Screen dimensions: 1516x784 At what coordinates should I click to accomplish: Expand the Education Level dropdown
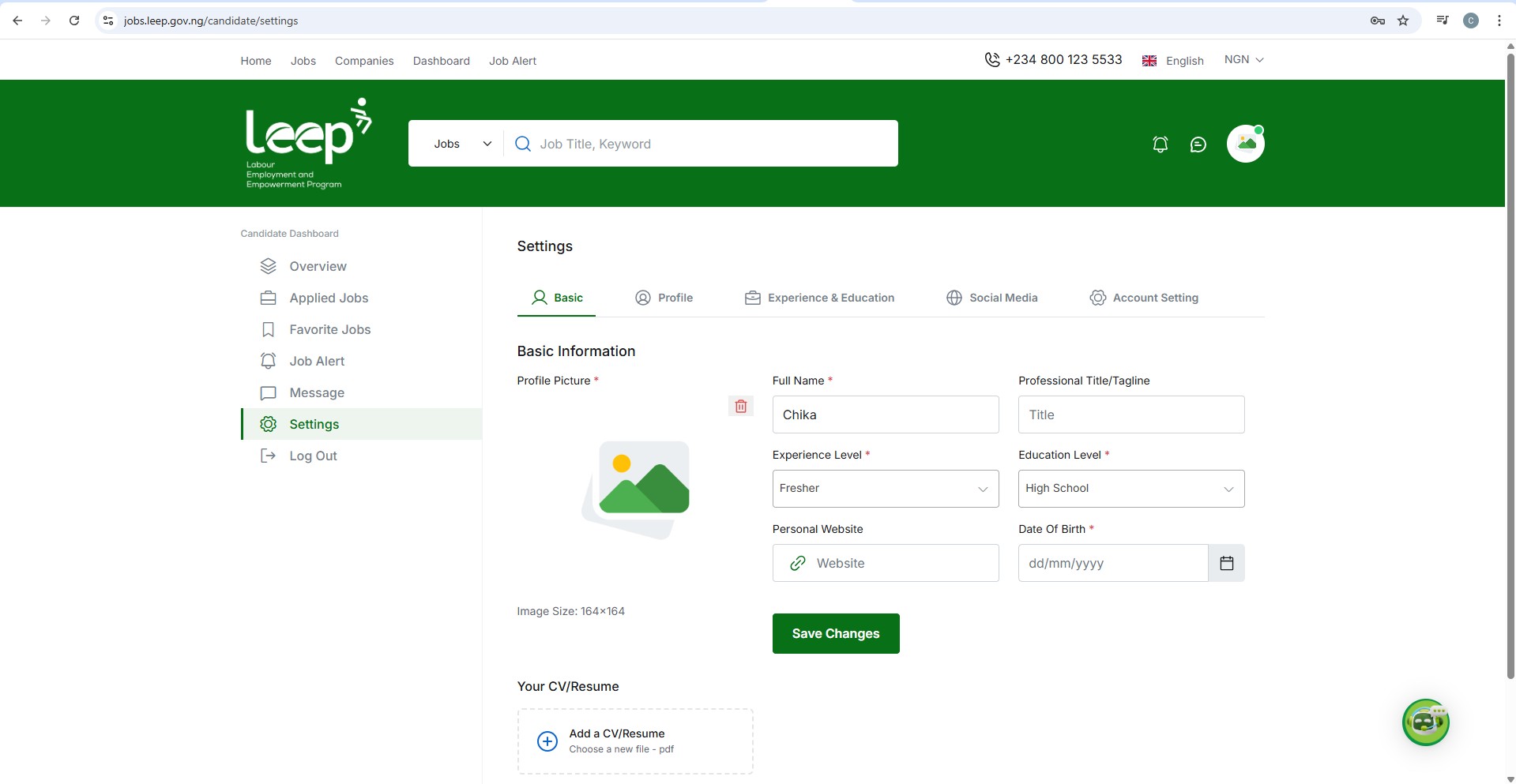pyautogui.click(x=1130, y=489)
